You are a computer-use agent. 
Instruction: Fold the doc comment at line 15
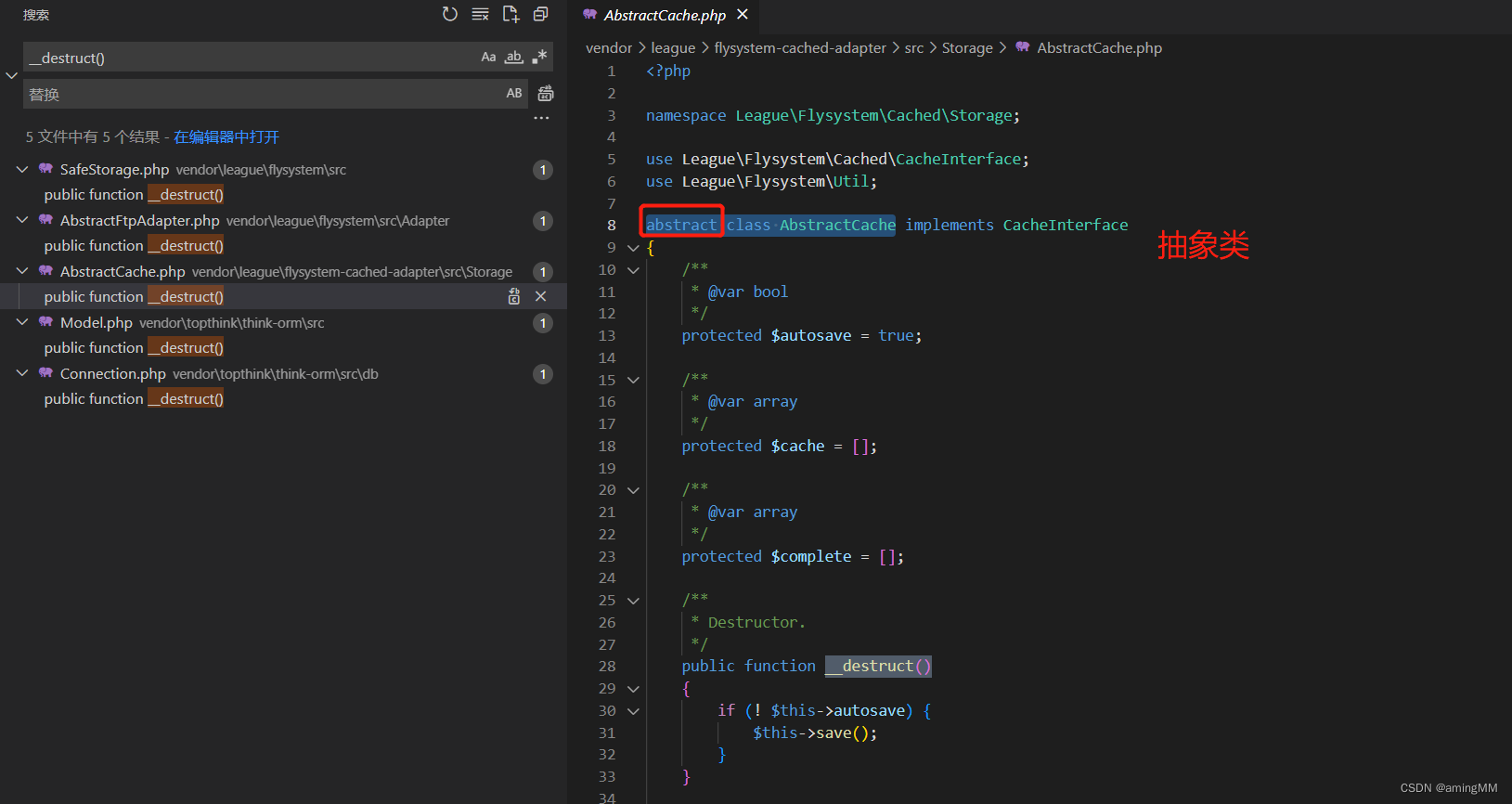coord(633,380)
